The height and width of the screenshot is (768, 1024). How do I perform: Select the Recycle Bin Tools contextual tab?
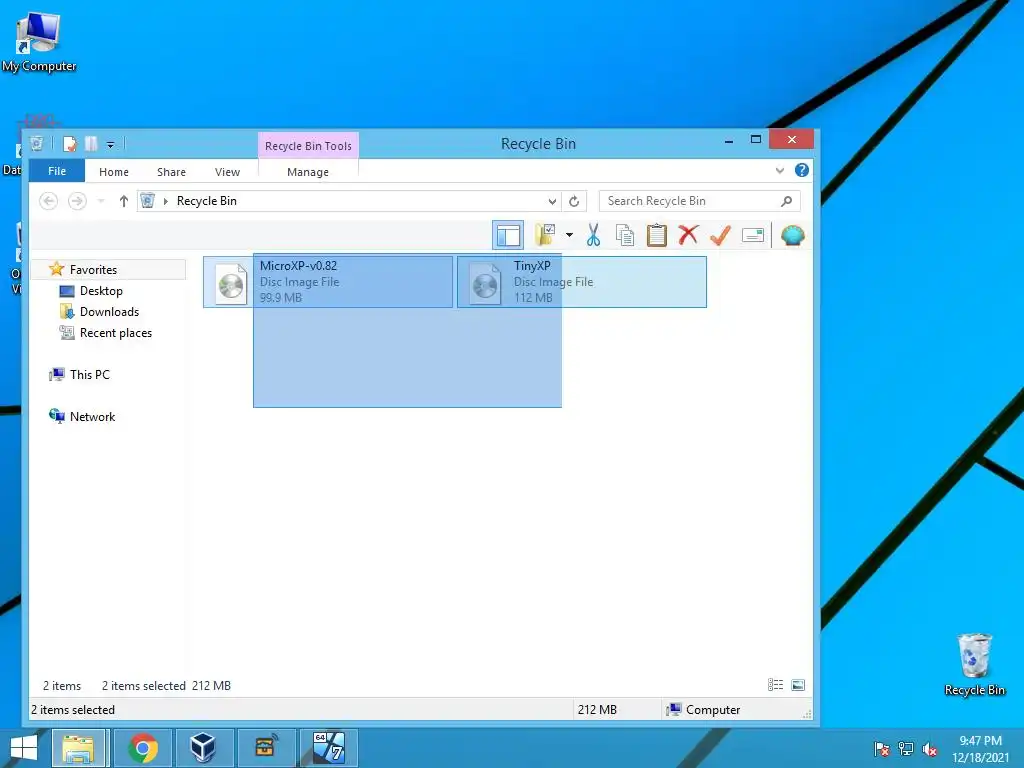[x=308, y=146]
